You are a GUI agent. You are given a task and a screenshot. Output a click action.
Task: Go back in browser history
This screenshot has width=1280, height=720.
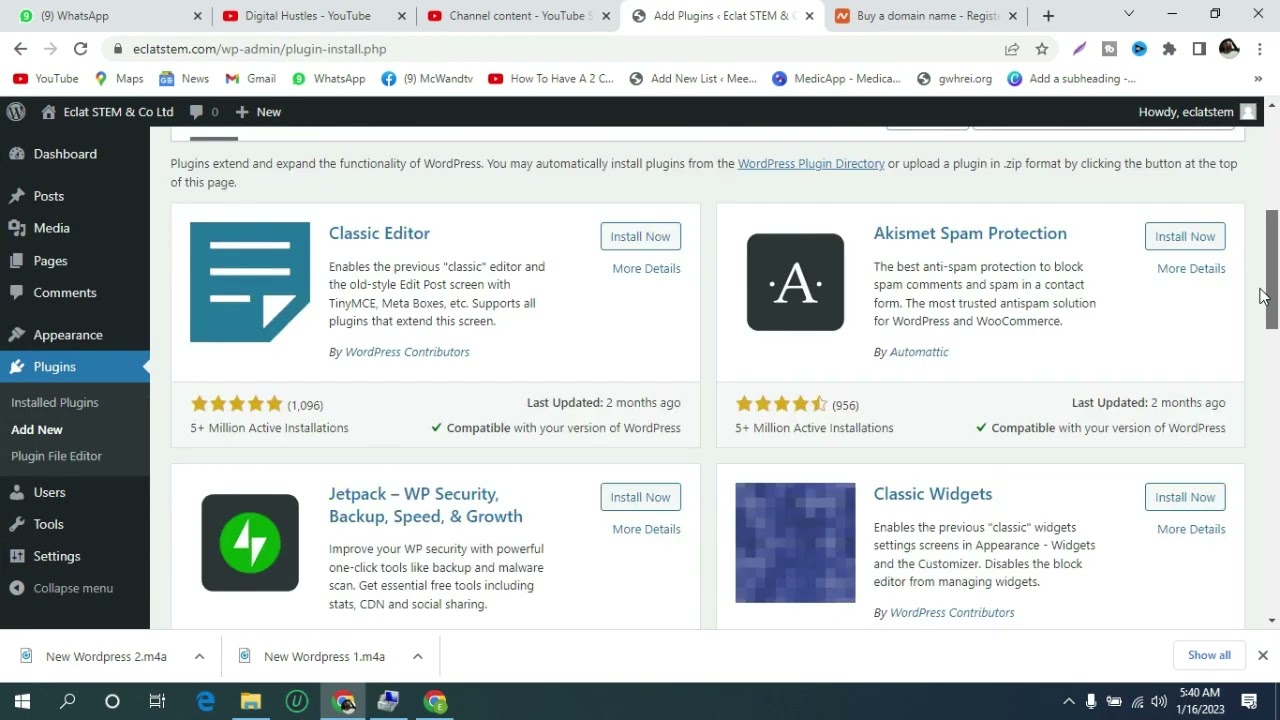click(x=20, y=49)
